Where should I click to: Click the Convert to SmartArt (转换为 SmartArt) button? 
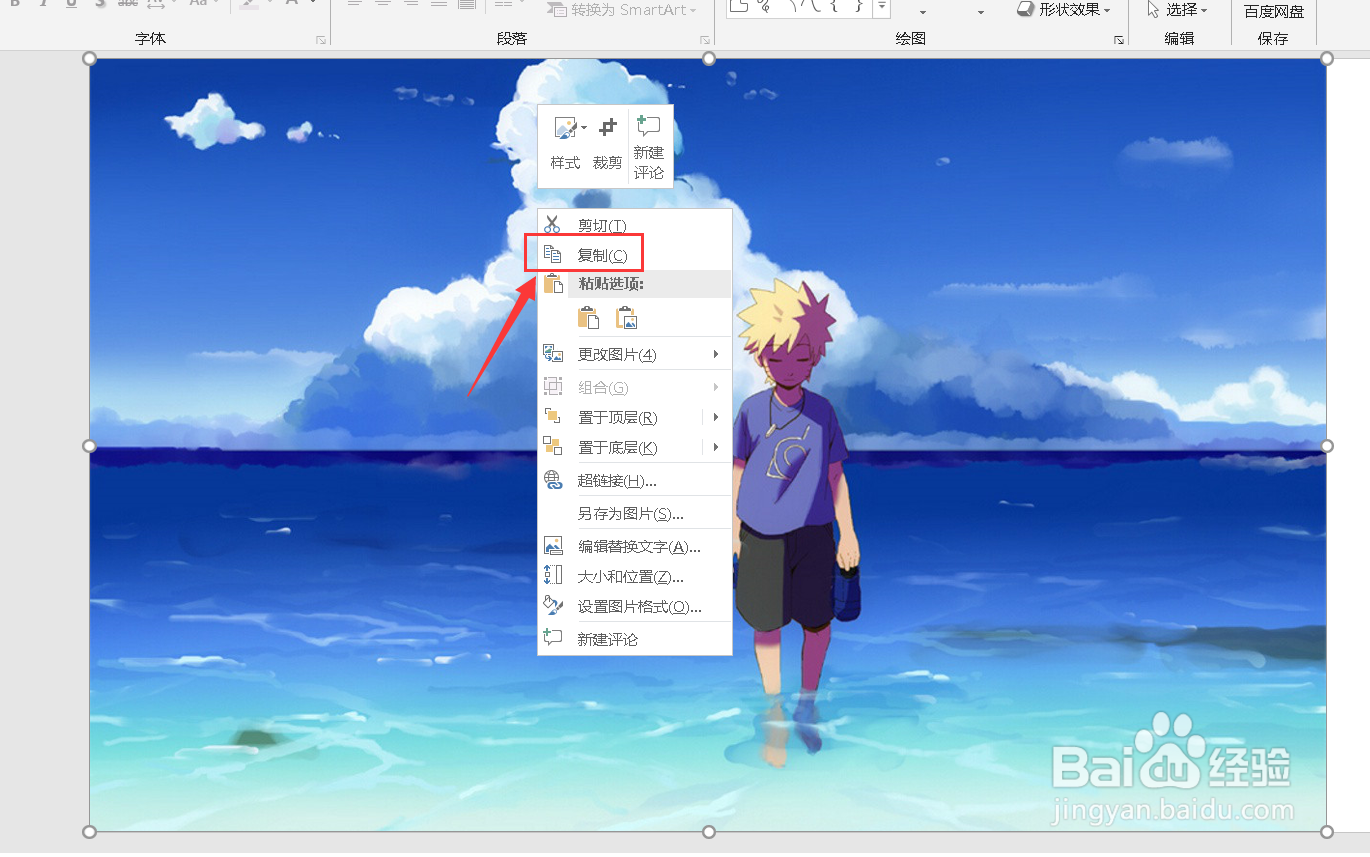(x=621, y=9)
